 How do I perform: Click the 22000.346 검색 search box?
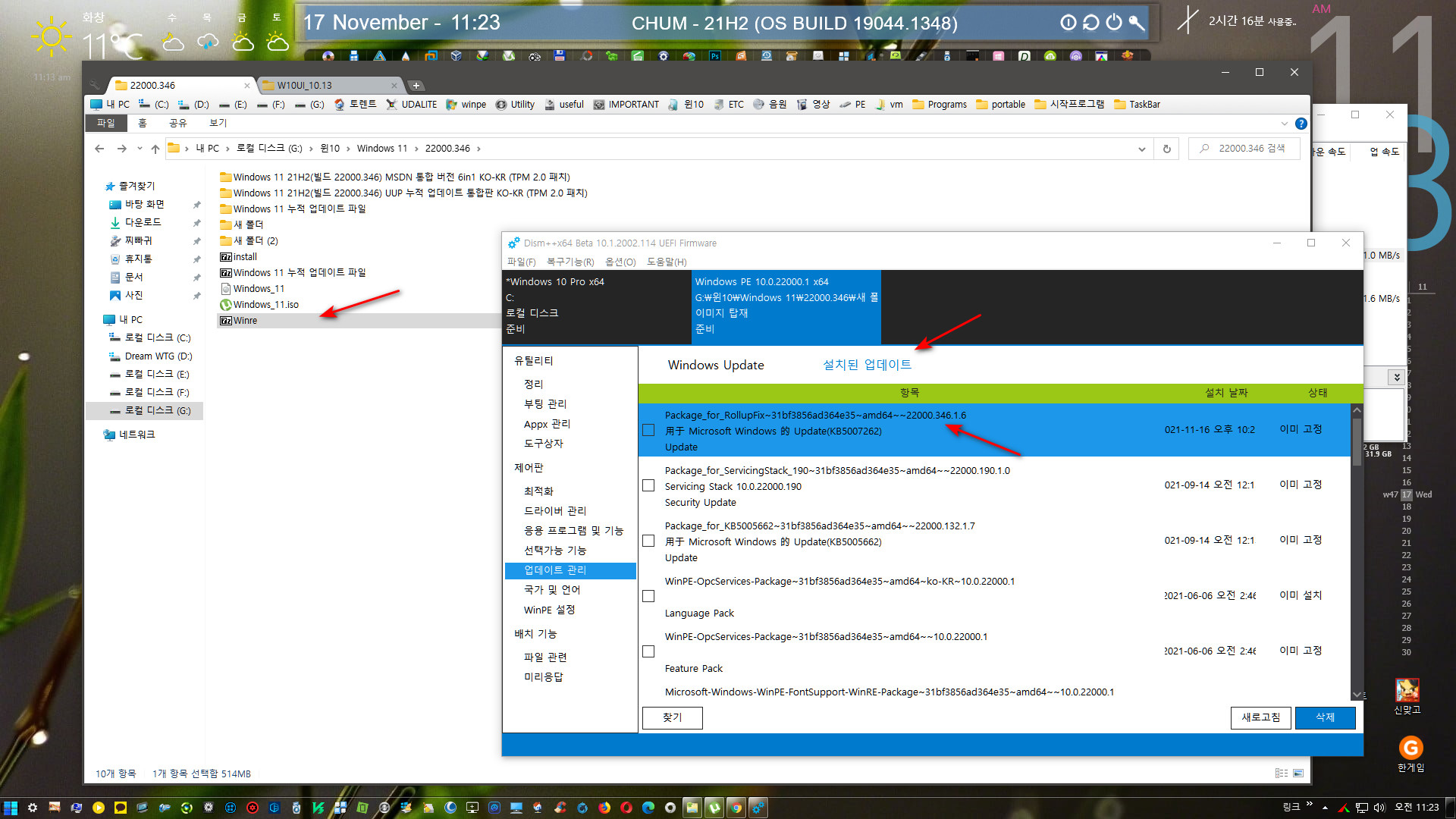[1244, 149]
